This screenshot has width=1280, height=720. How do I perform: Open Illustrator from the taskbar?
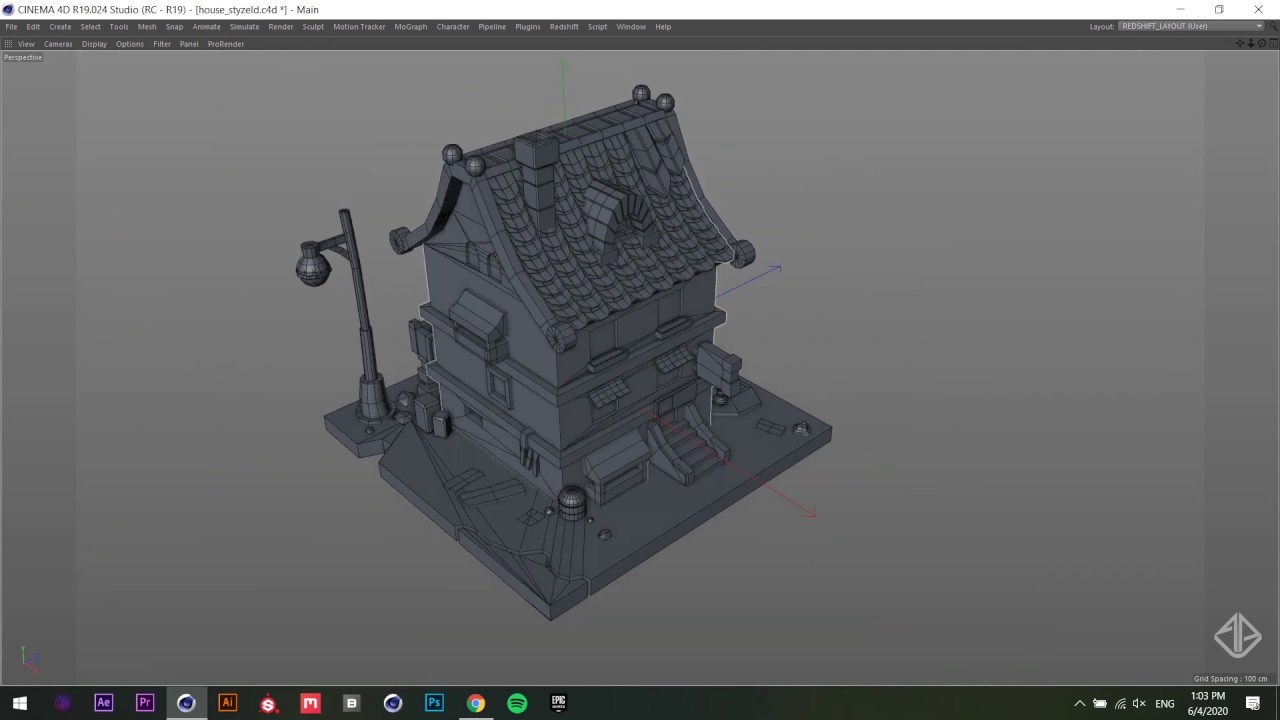click(228, 703)
